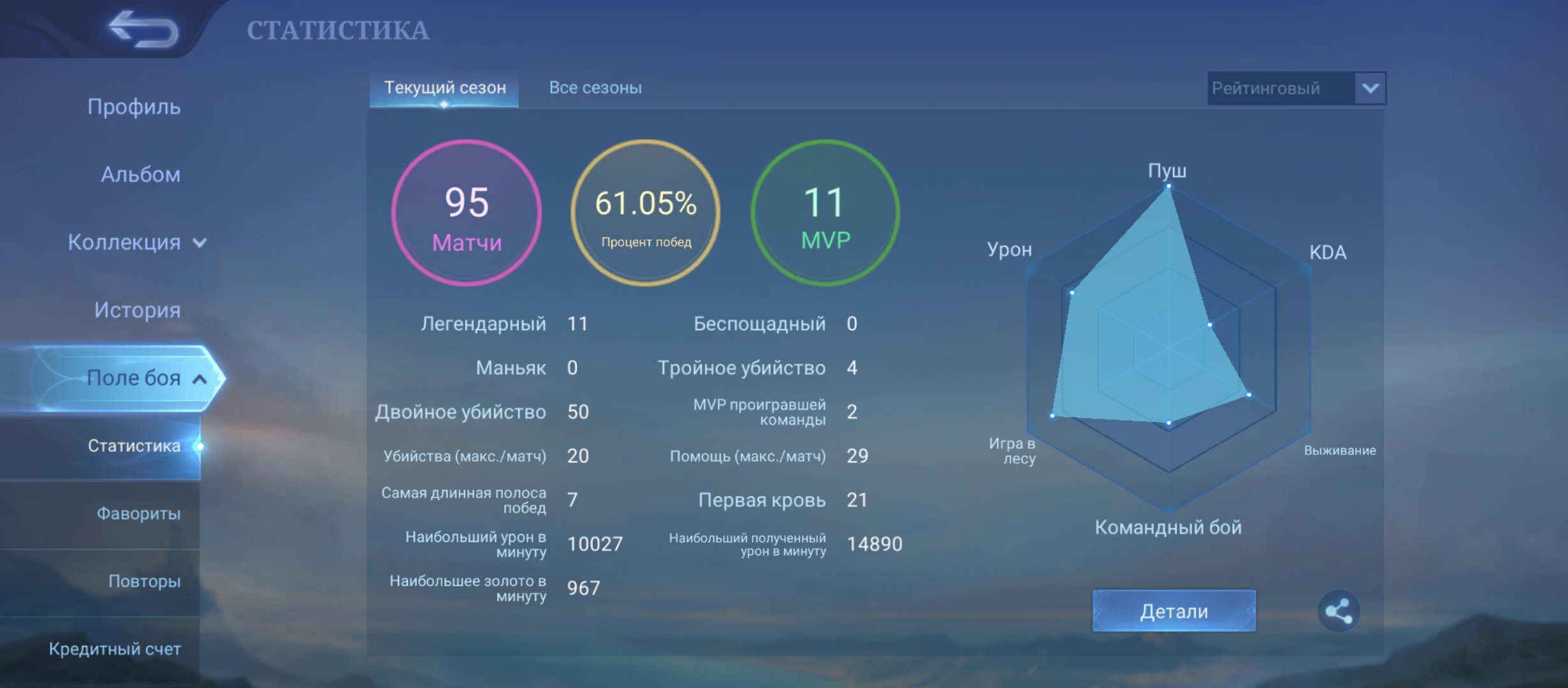Image resolution: width=1568 pixels, height=688 pixels.
Task: Select the Статистика submenu item
Action: pyautogui.click(x=134, y=445)
